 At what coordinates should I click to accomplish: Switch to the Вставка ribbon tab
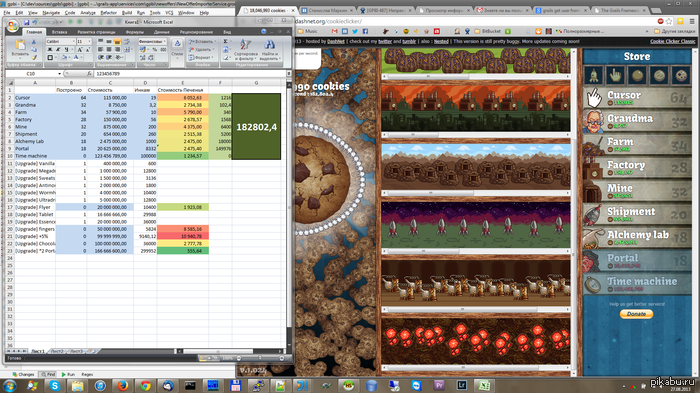pyautogui.click(x=59, y=32)
